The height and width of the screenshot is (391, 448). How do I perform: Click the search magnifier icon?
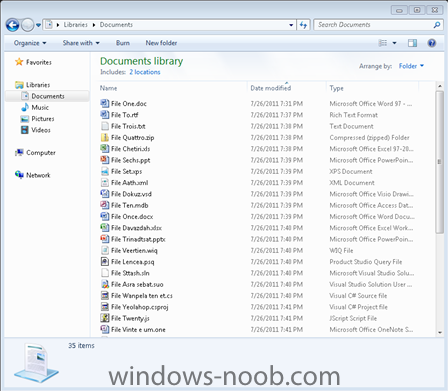(436, 25)
